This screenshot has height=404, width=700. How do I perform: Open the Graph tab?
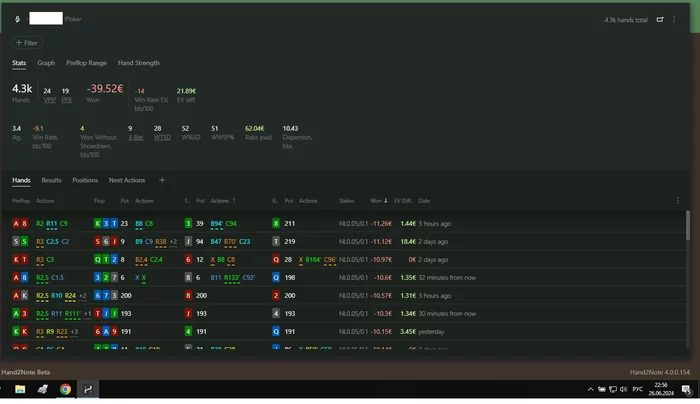(46, 63)
